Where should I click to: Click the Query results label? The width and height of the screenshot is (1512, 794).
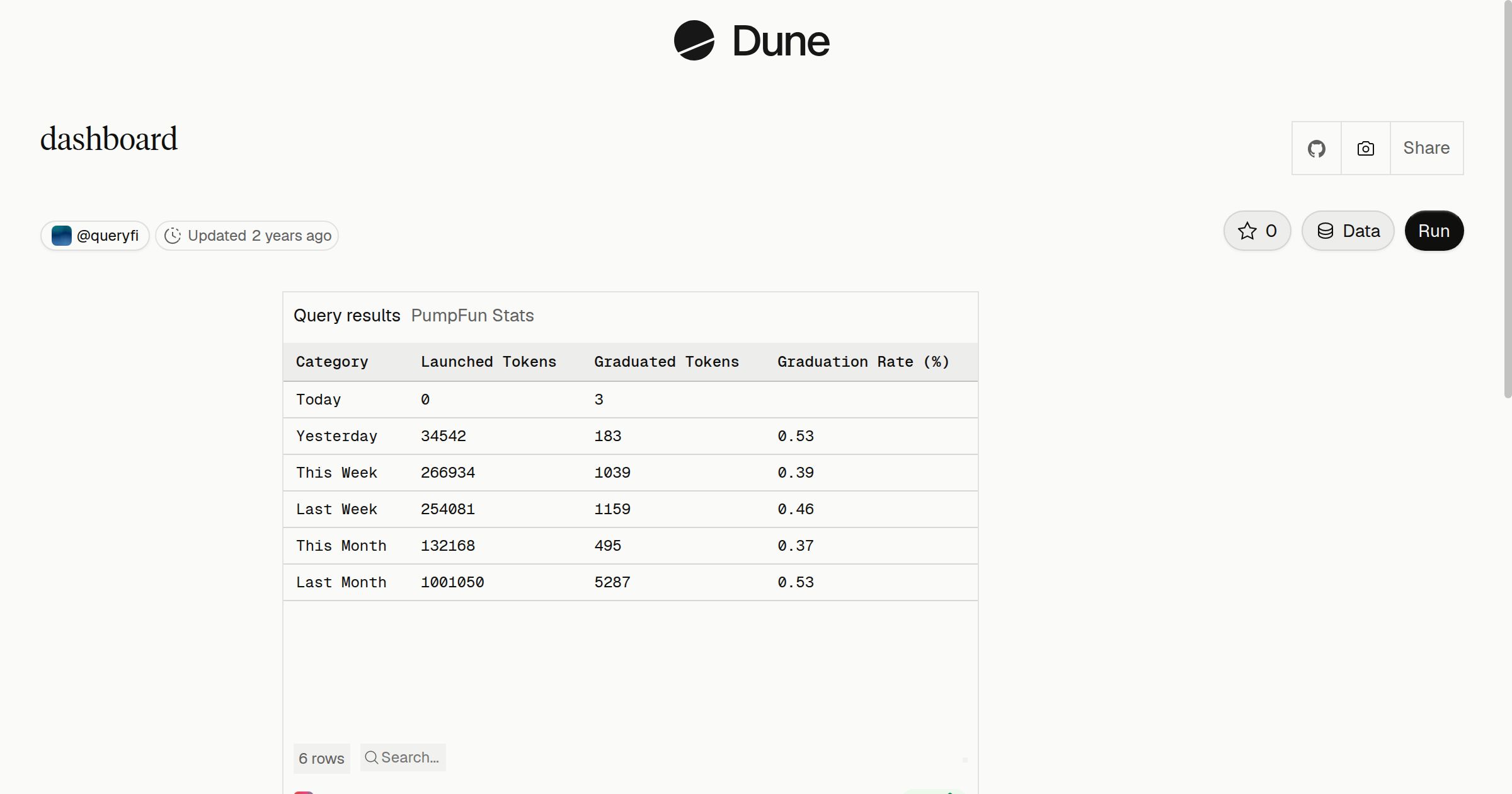coord(347,316)
